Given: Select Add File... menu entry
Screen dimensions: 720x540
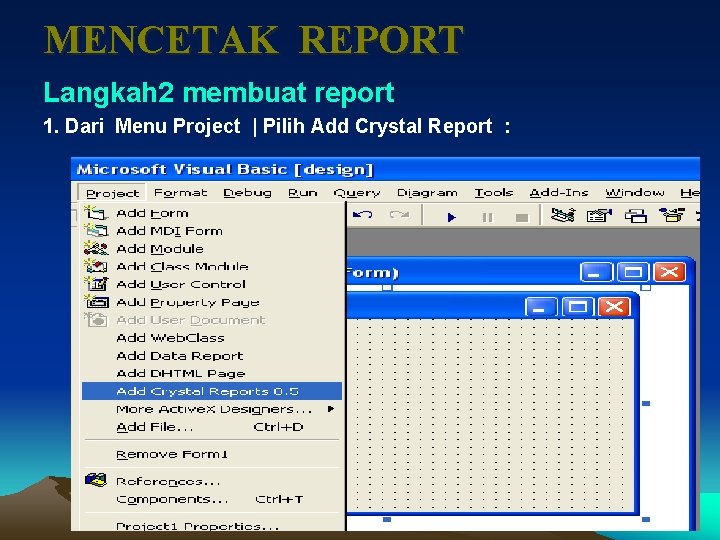Looking at the screenshot, I should 212,427.
